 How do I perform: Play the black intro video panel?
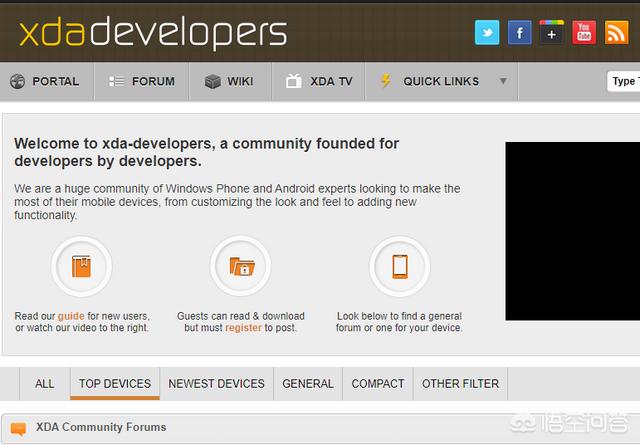pos(573,231)
